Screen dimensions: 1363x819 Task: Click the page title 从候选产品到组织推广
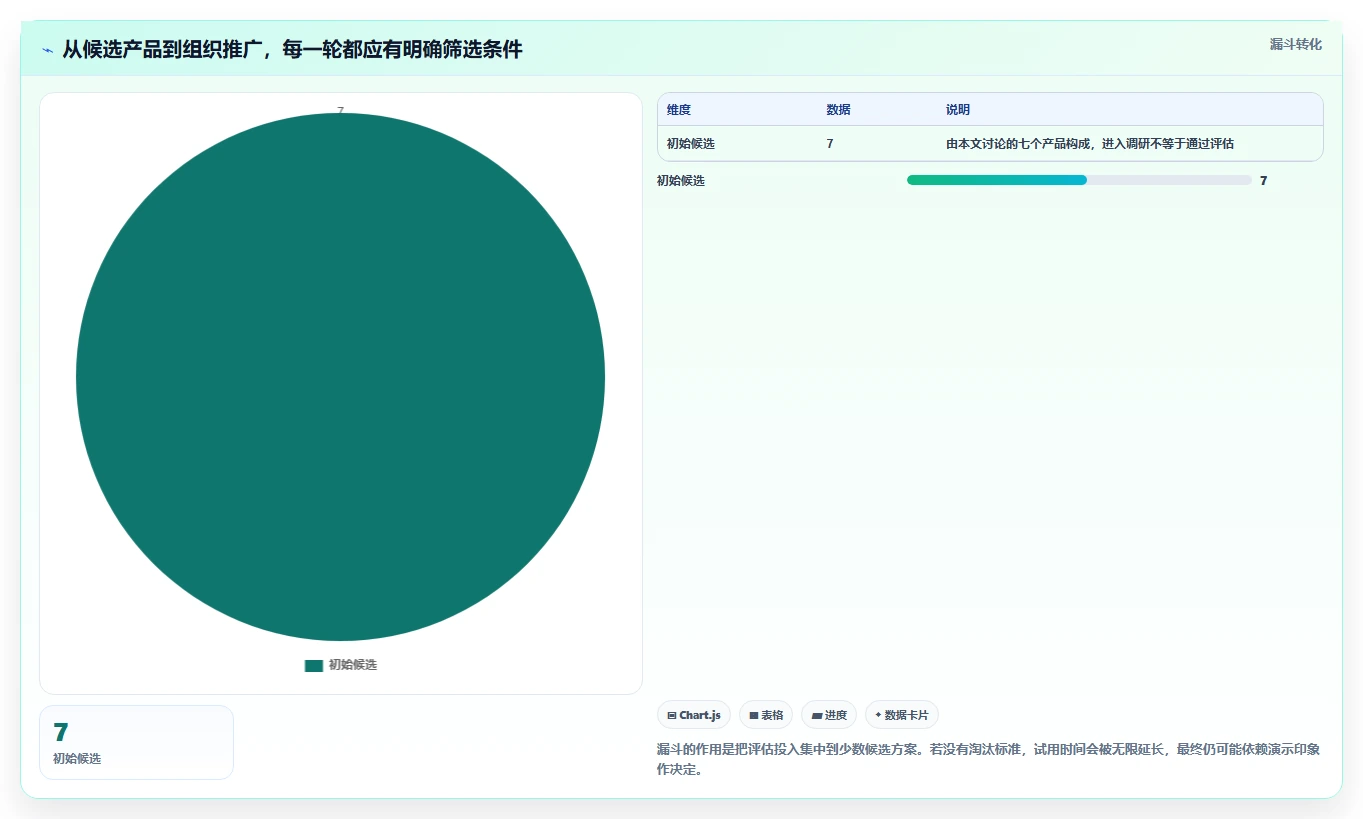point(292,49)
